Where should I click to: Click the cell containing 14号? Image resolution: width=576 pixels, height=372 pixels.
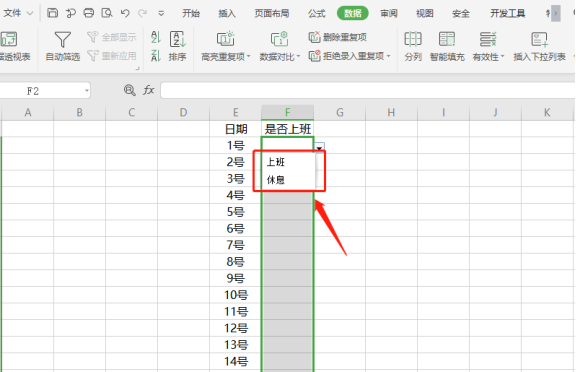(x=235, y=361)
